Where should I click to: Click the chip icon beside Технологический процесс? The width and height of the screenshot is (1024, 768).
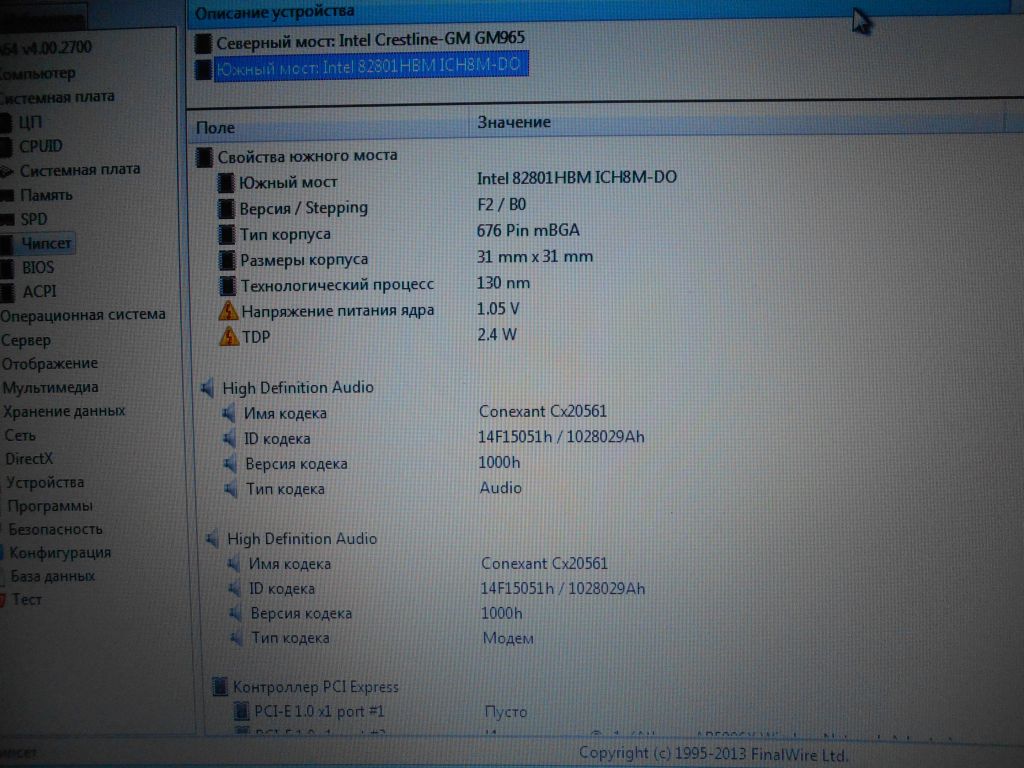point(228,285)
